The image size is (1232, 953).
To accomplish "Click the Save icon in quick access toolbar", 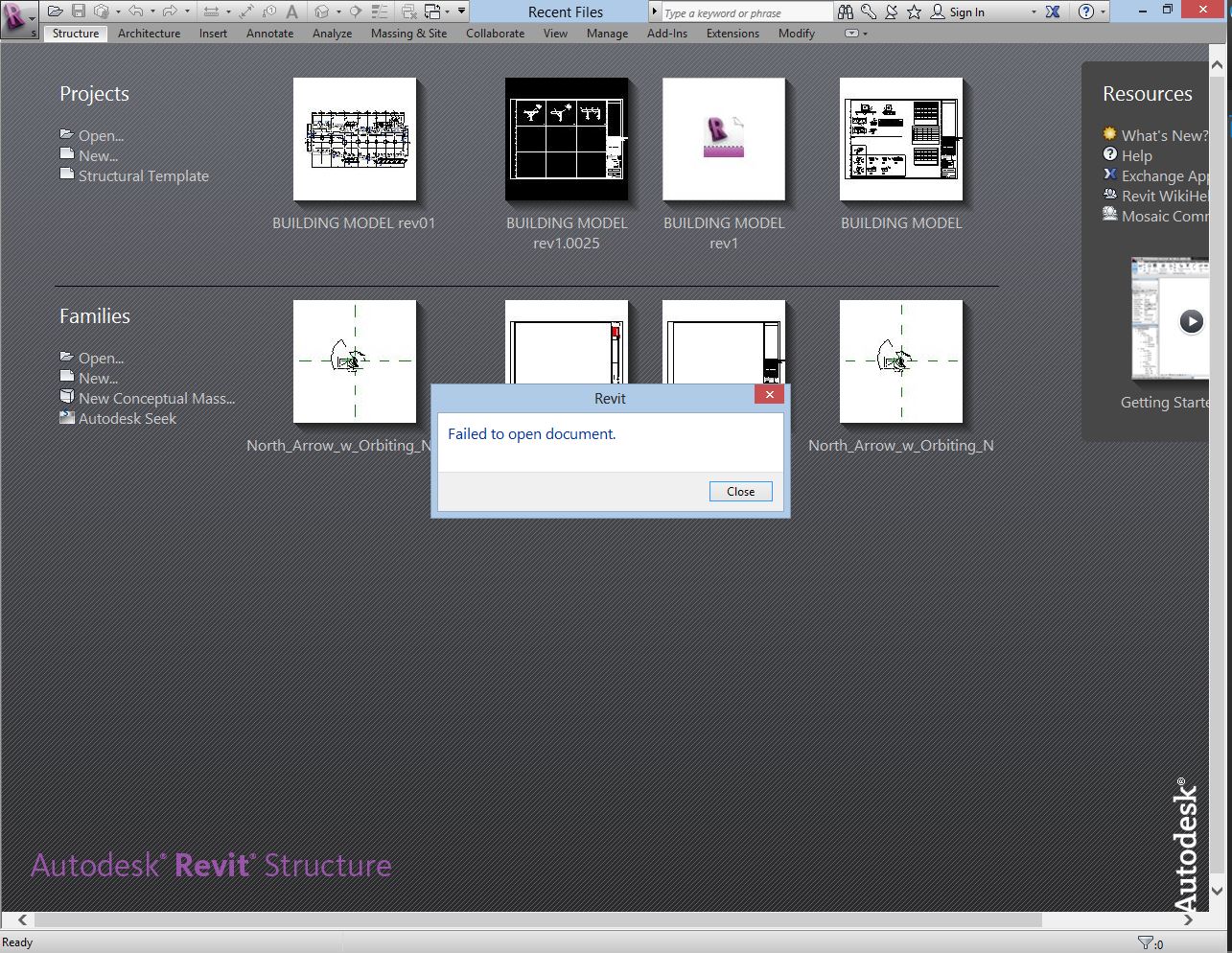I will pos(79,12).
